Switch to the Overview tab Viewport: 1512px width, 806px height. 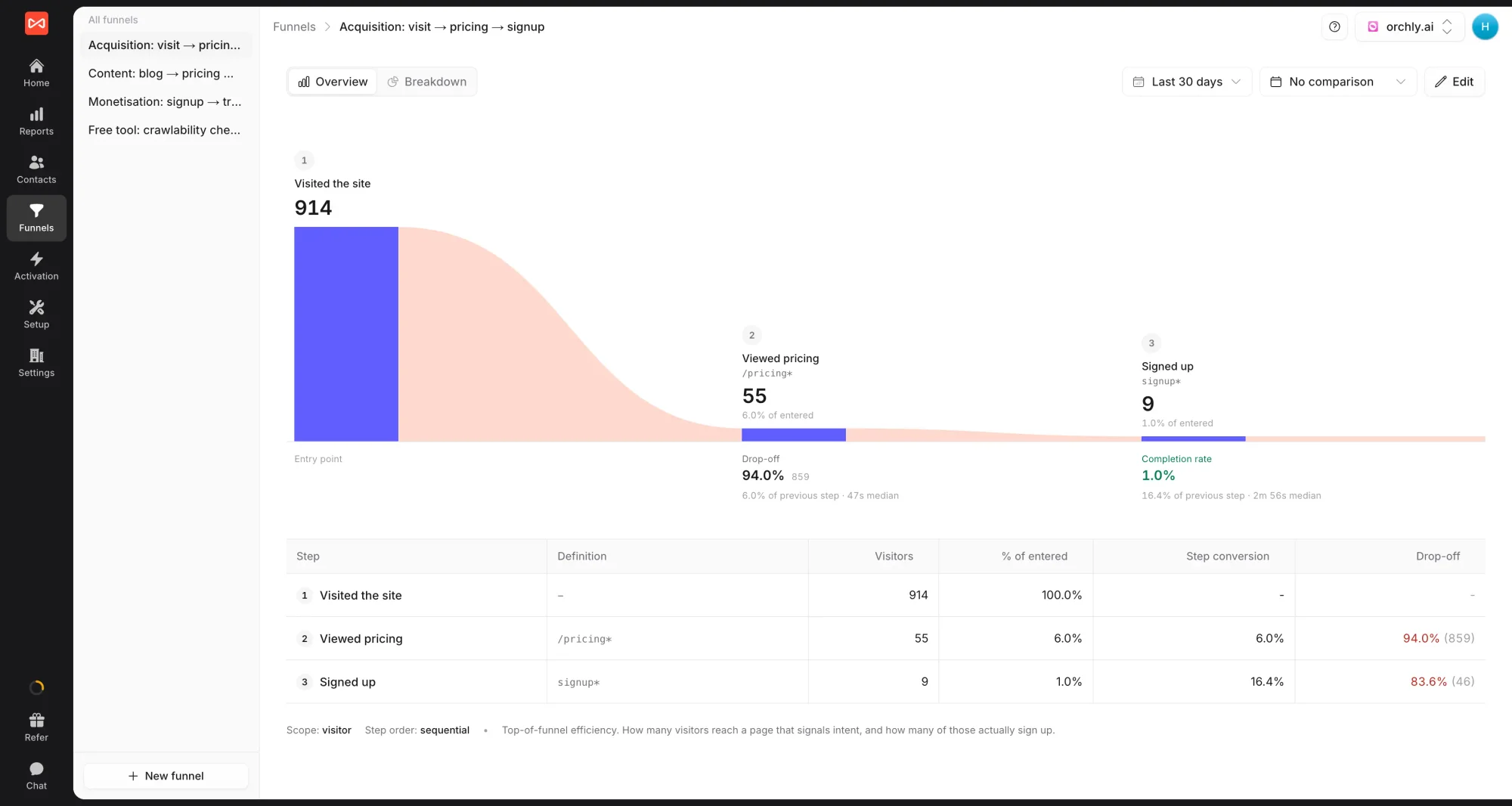[333, 82]
